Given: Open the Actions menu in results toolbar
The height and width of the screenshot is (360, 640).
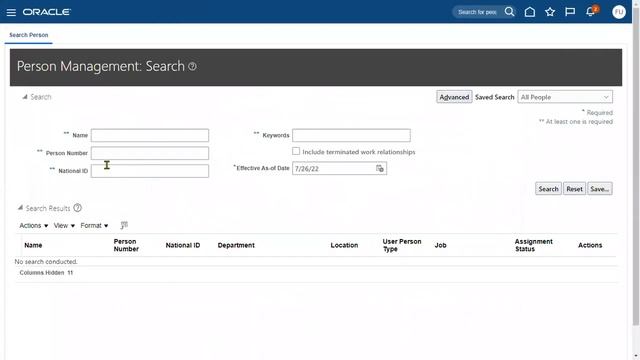Looking at the screenshot, I should 33,226.
